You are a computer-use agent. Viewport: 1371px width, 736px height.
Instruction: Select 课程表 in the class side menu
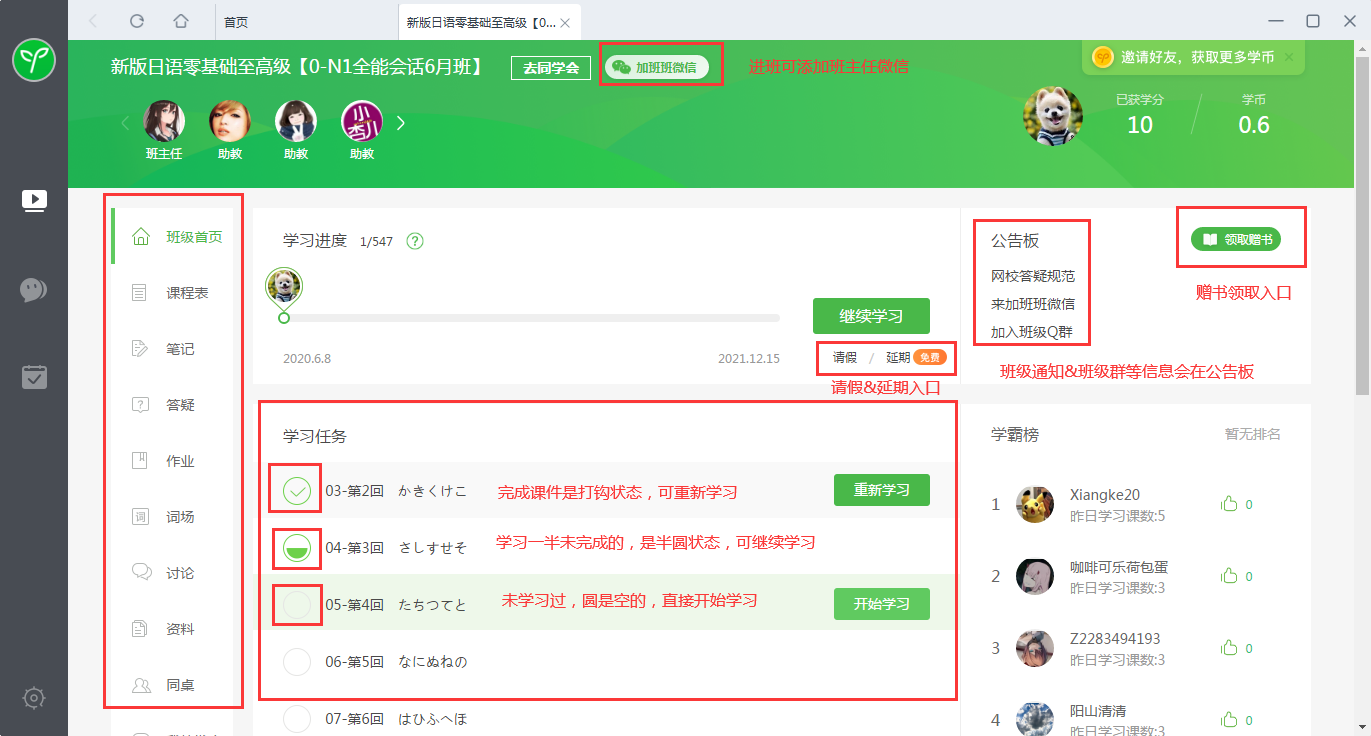pos(187,293)
